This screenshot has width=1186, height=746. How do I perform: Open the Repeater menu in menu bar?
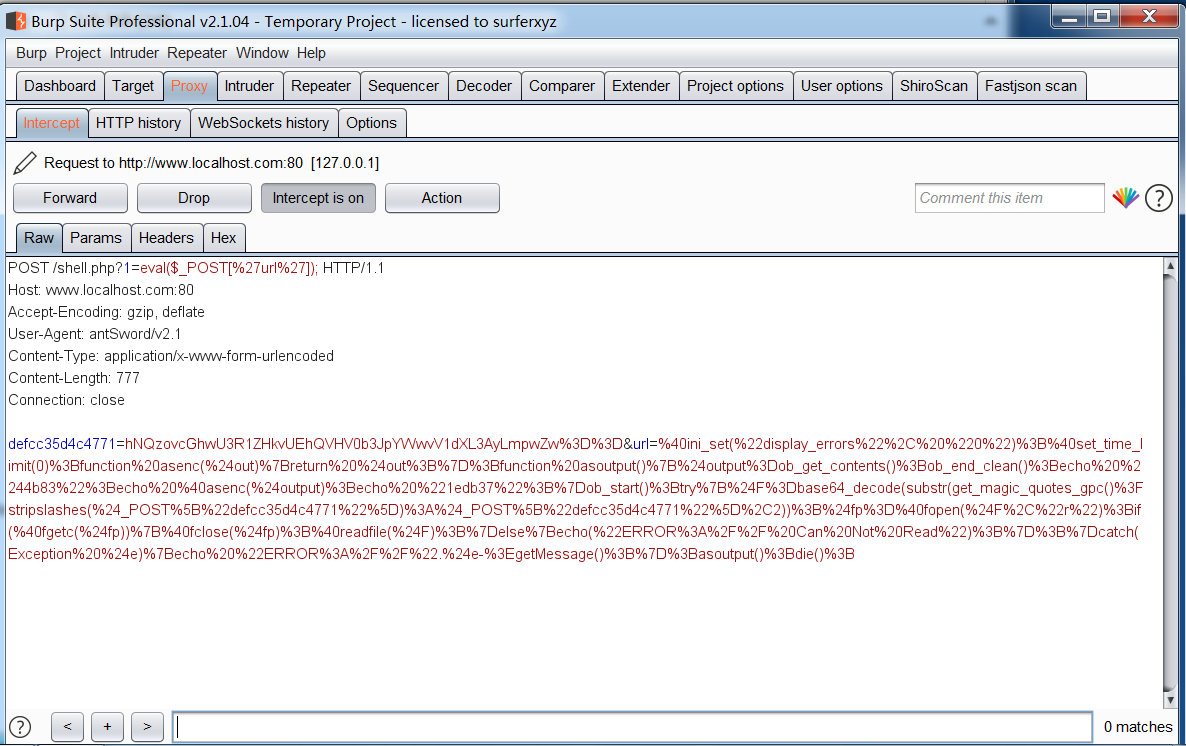(197, 53)
